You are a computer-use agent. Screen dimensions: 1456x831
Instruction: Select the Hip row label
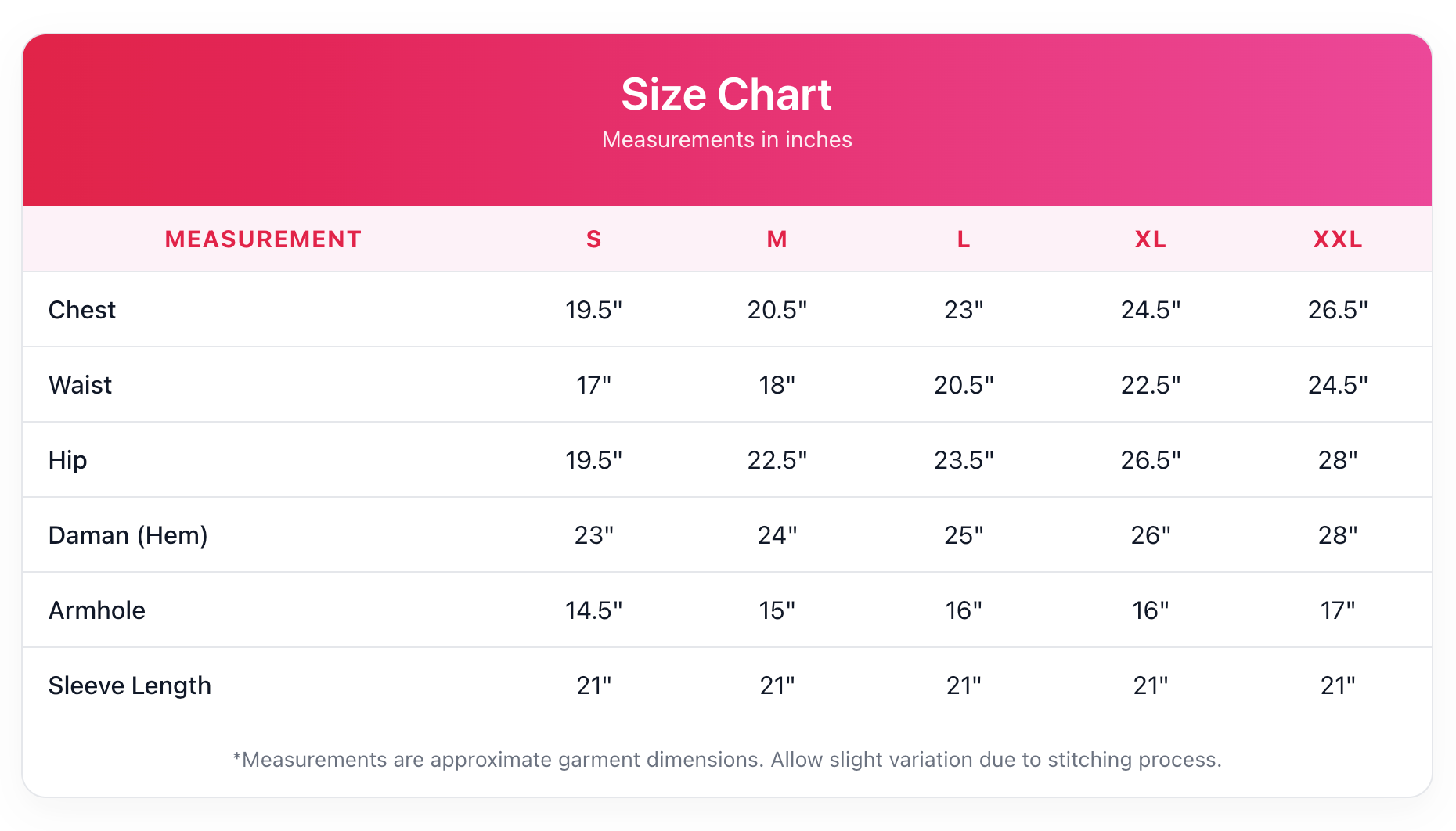(x=68, y=460)
